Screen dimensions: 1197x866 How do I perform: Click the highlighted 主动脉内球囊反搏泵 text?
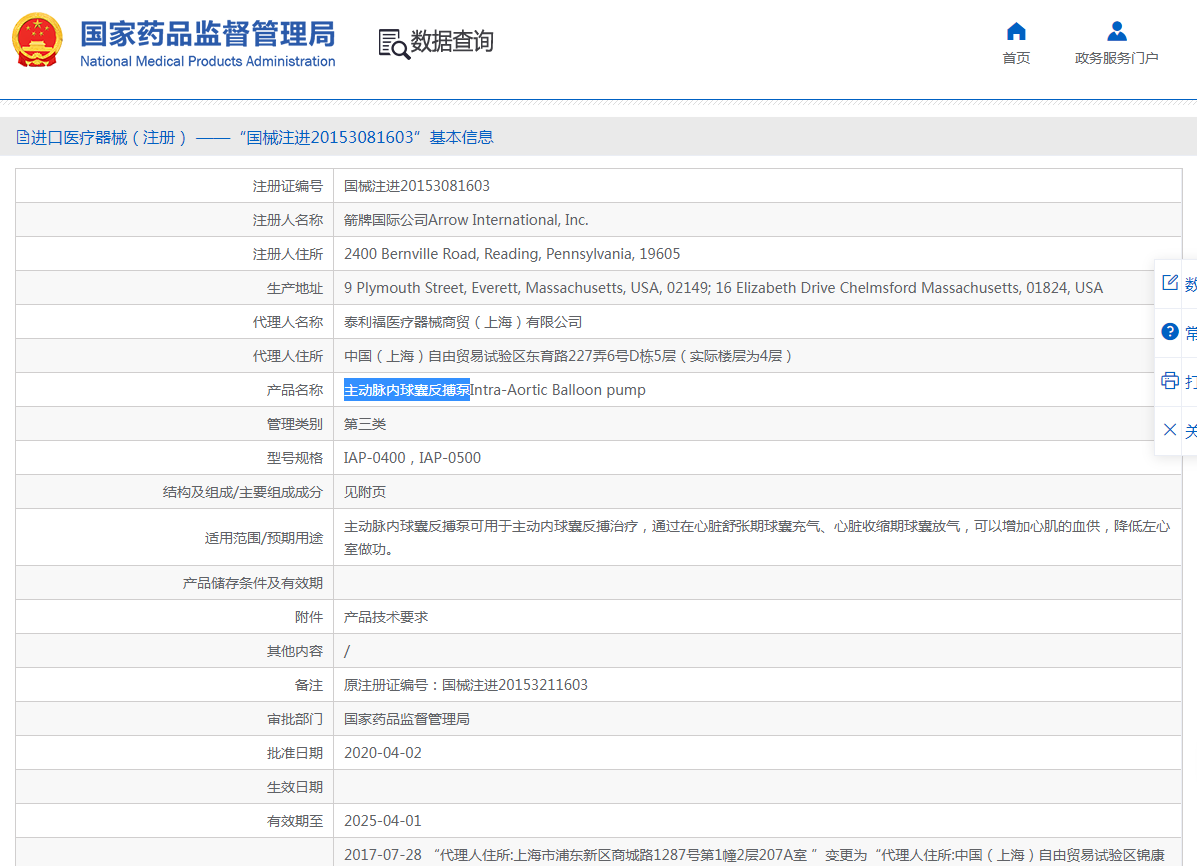click(406, 390)
